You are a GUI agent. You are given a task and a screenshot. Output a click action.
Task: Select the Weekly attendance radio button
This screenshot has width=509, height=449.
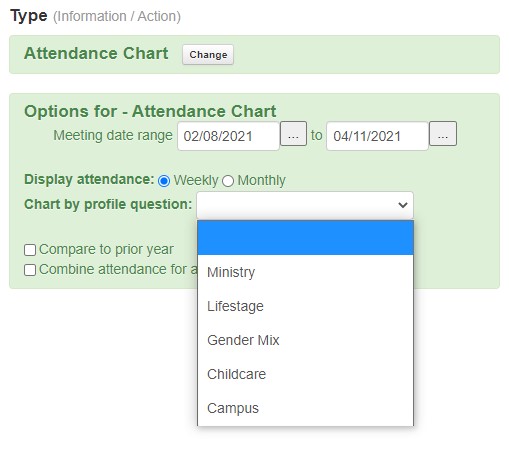click(164, 181)
